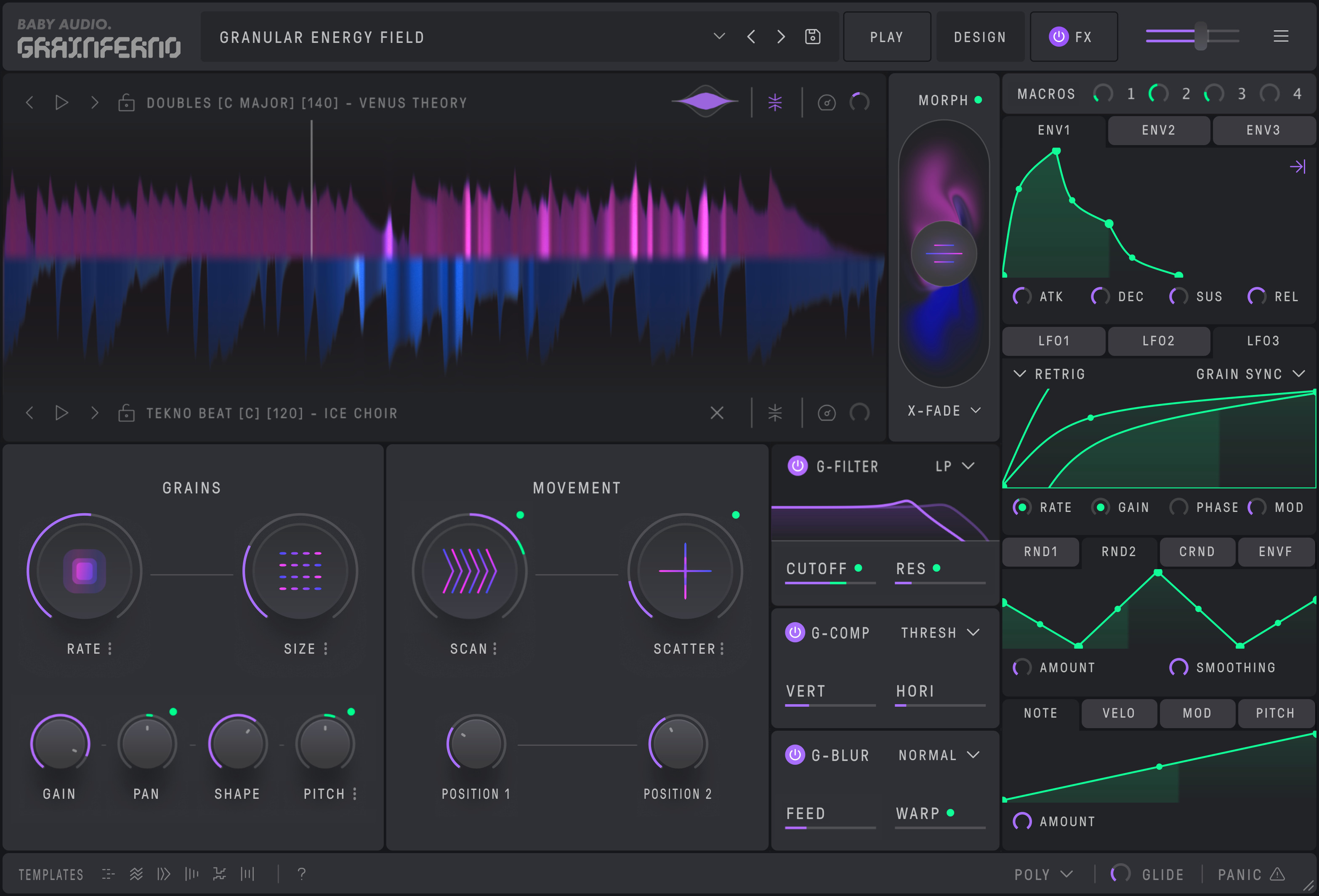Expand the X-FADE morph mode dropdown
This screenshot has height=896, width=1319.
[x=943, y=410]
